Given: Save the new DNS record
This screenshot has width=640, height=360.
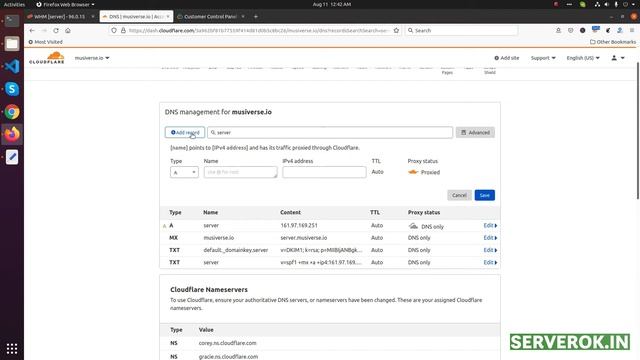Looking at the screenshot, I should pos(484,195).
